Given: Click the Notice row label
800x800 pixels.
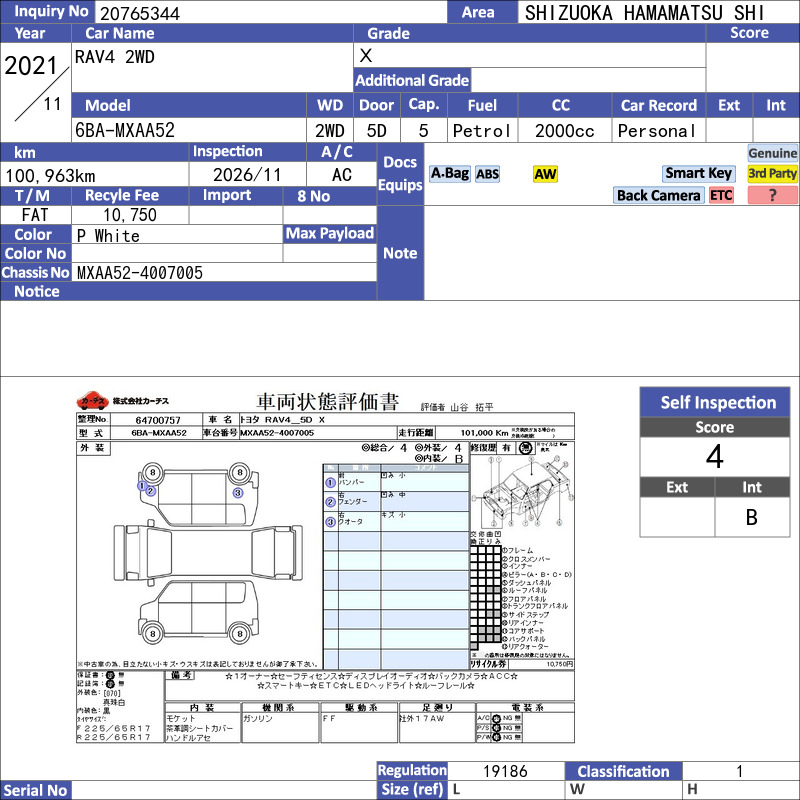Looking at the screenshot, I should point(37,291).
